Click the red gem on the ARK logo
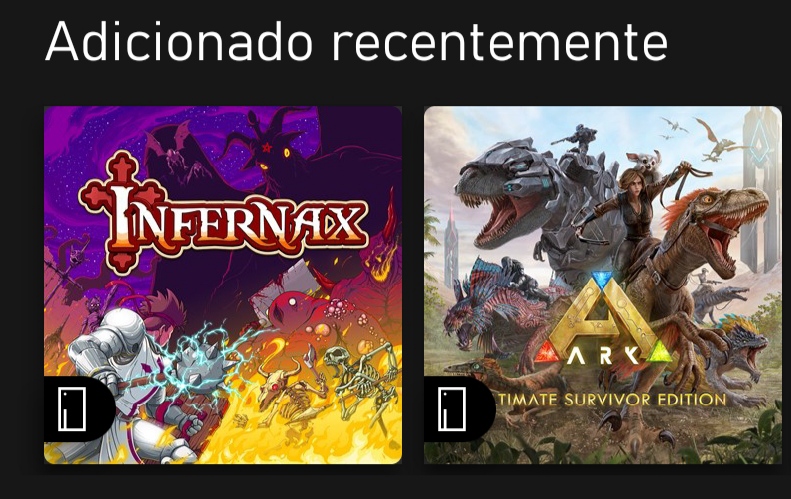 pyautogui.click(x=547, y=353)
